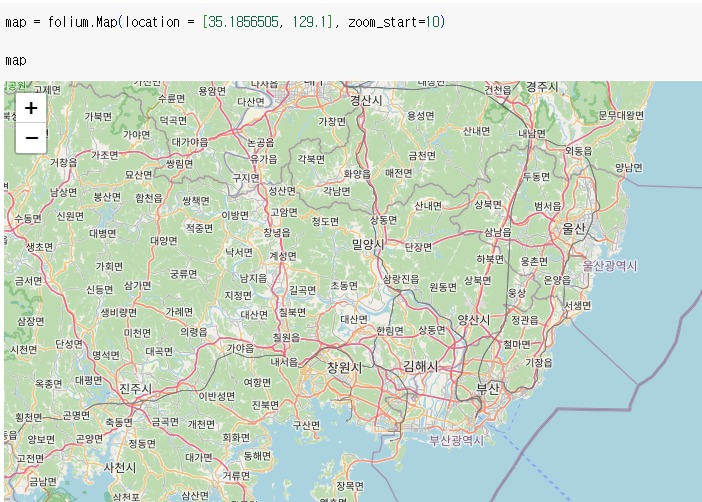
Task: Click the 울산광역시 purple label
Action: pos(609,266)
